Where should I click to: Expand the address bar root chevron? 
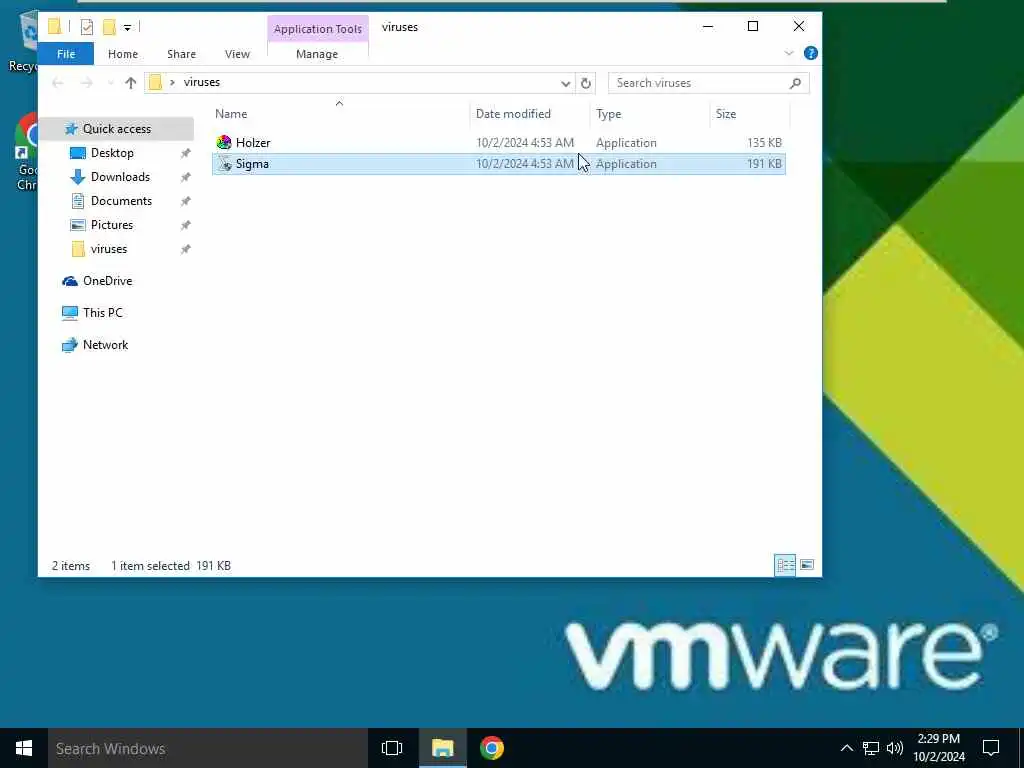(x=172, y=82)
